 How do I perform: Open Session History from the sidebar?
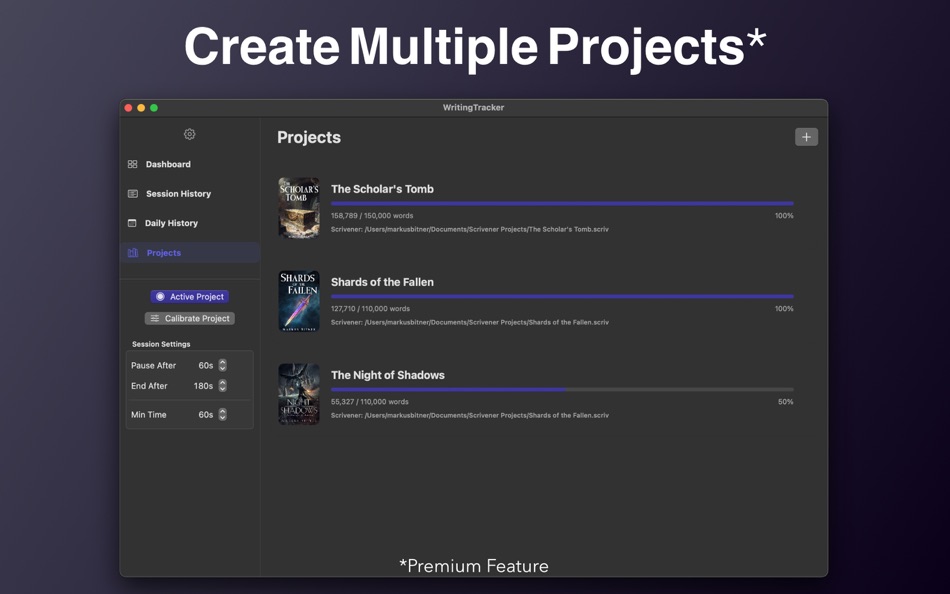pyautogui.click(x=133, y=193)
